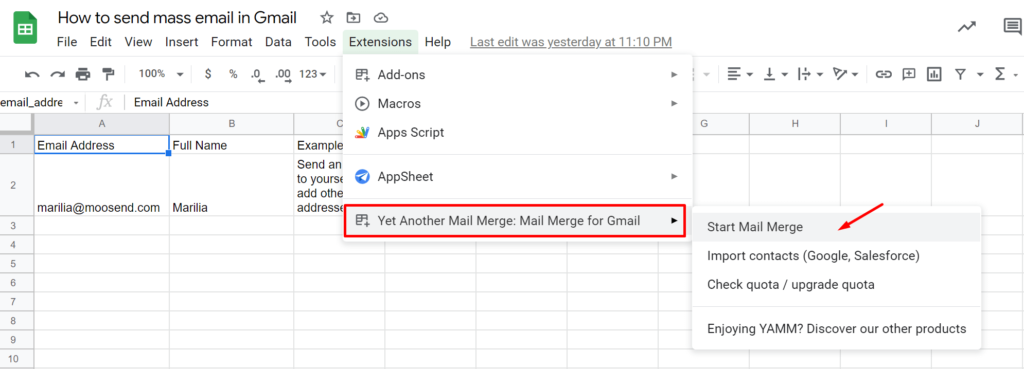This screenshot has width=1024, height=369.
Task: Activate the paint format tool
Action: (108, 74)
